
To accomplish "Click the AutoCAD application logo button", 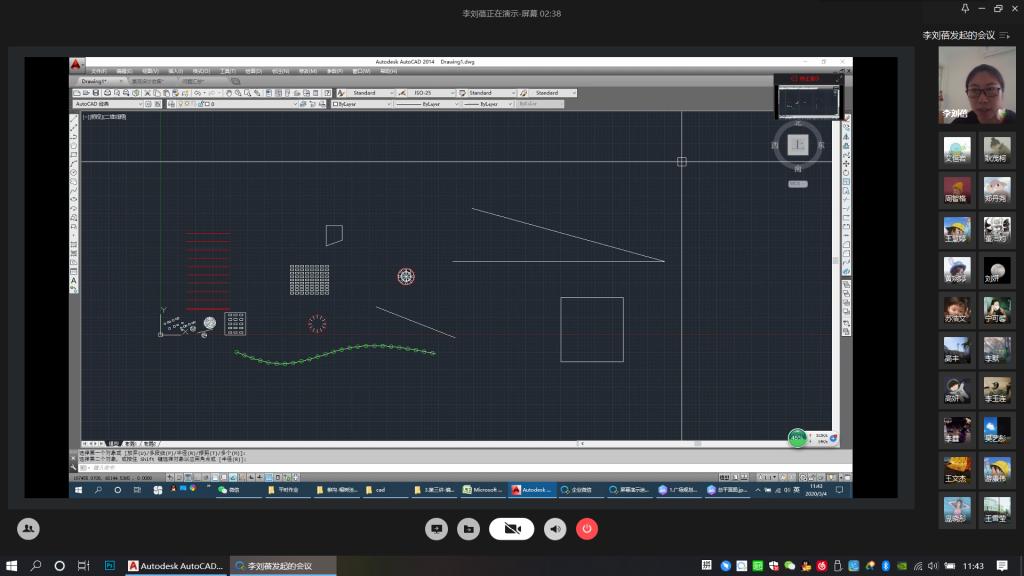I will [x=76, y=64].
